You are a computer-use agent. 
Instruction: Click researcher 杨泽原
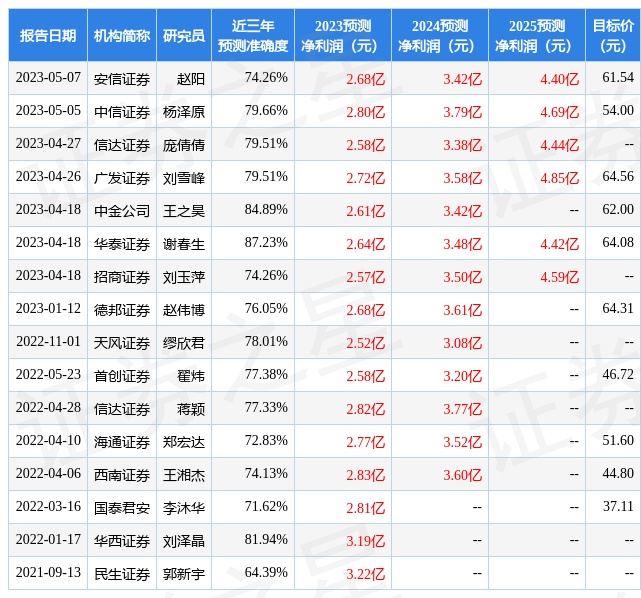pos(184,112)
